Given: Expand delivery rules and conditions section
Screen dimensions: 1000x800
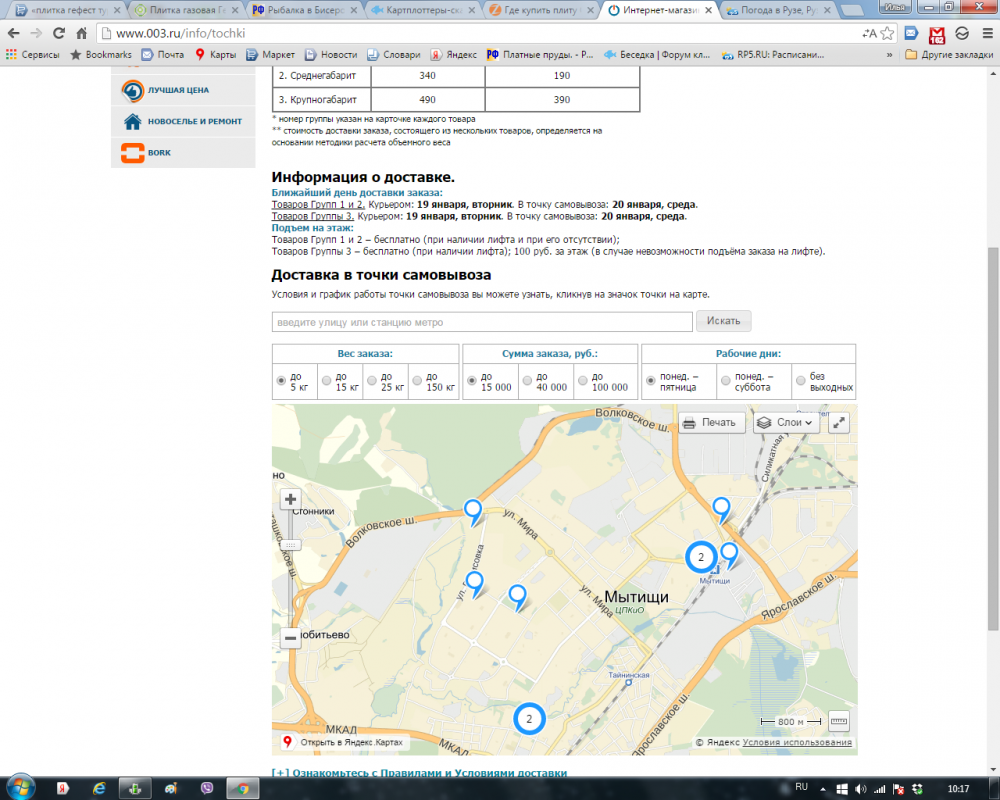Looking at the screenshot, I should [x=419, y=773].
